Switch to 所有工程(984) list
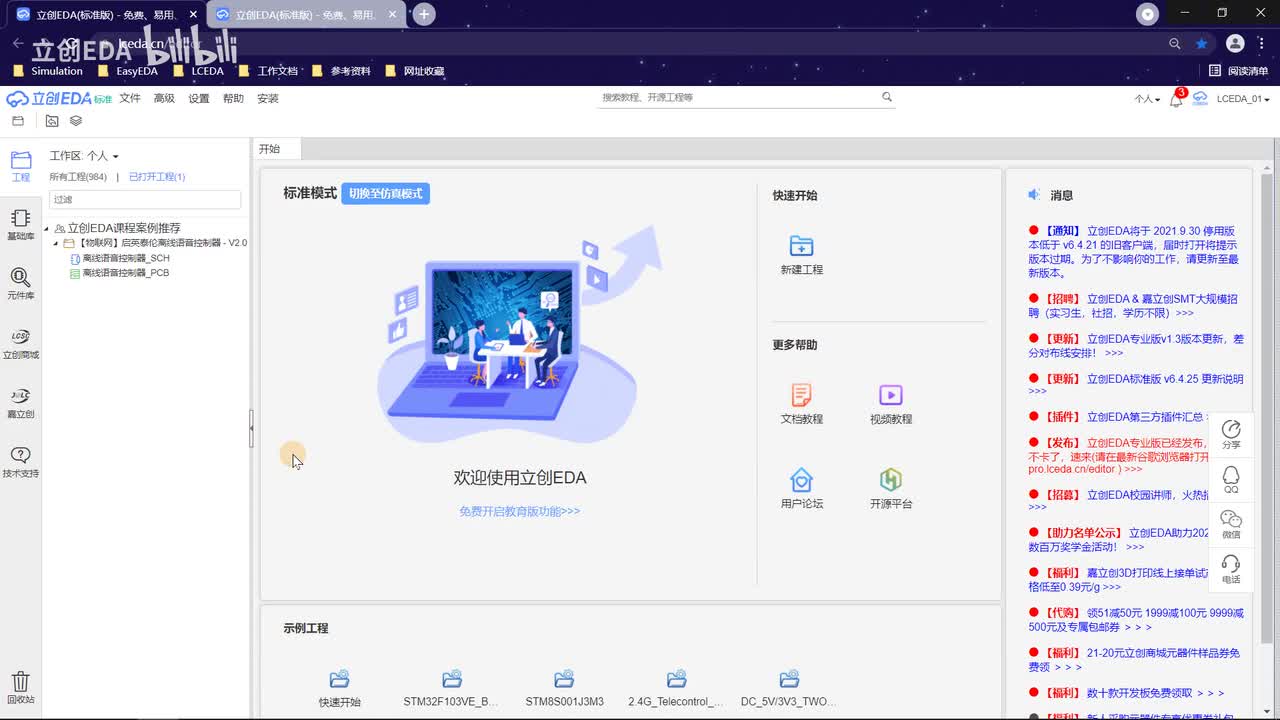The height and width of the screenshot is (720, 1280). coord(78,177)
